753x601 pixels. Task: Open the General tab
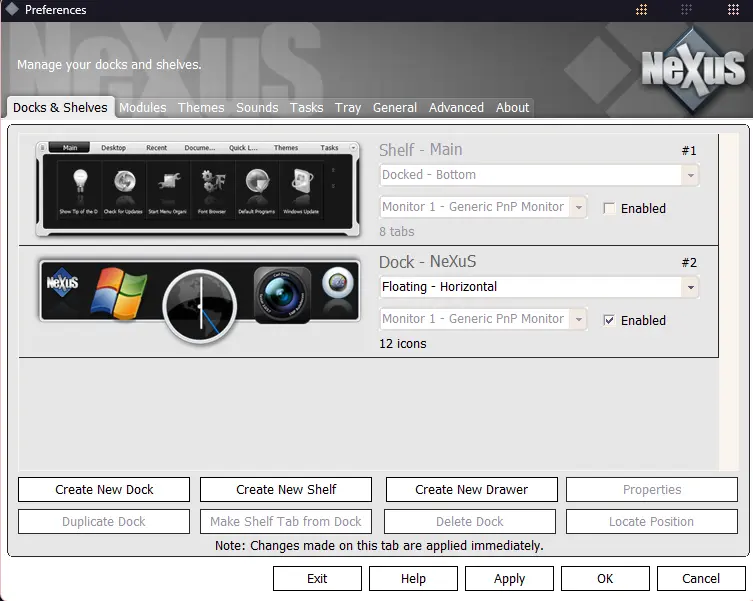(395, 108)
